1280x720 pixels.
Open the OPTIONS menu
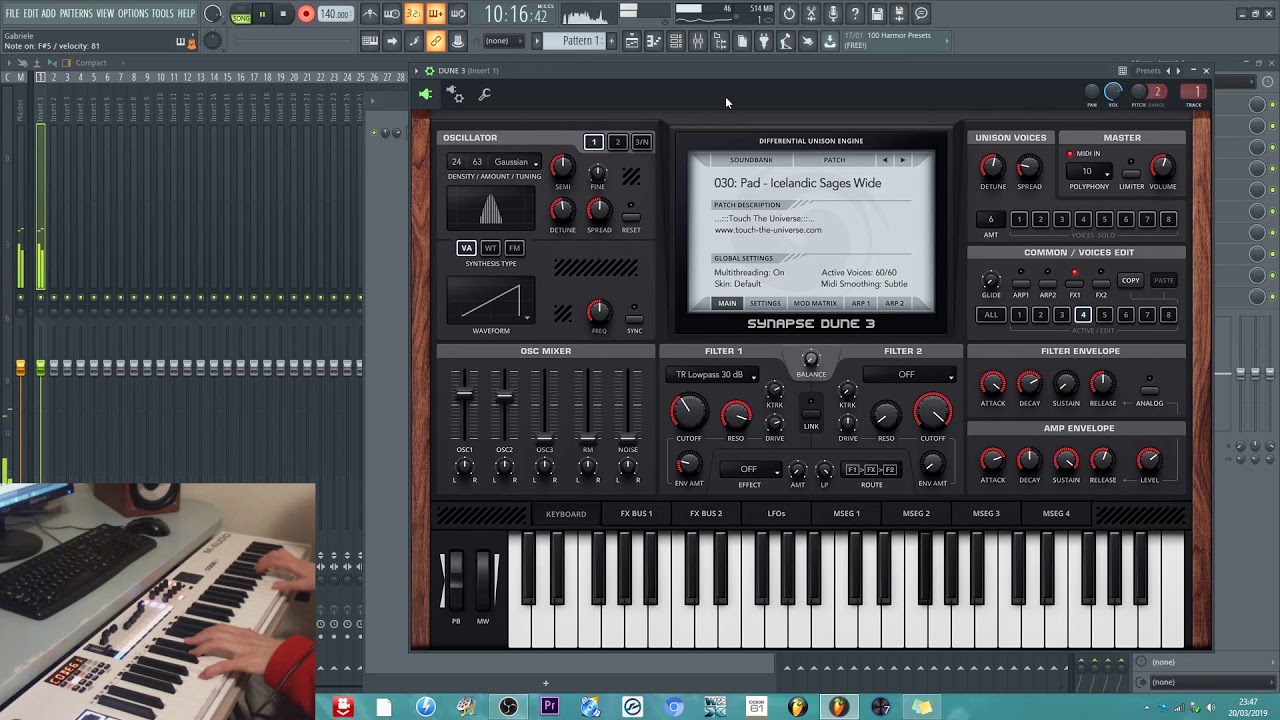coord(133,14)
